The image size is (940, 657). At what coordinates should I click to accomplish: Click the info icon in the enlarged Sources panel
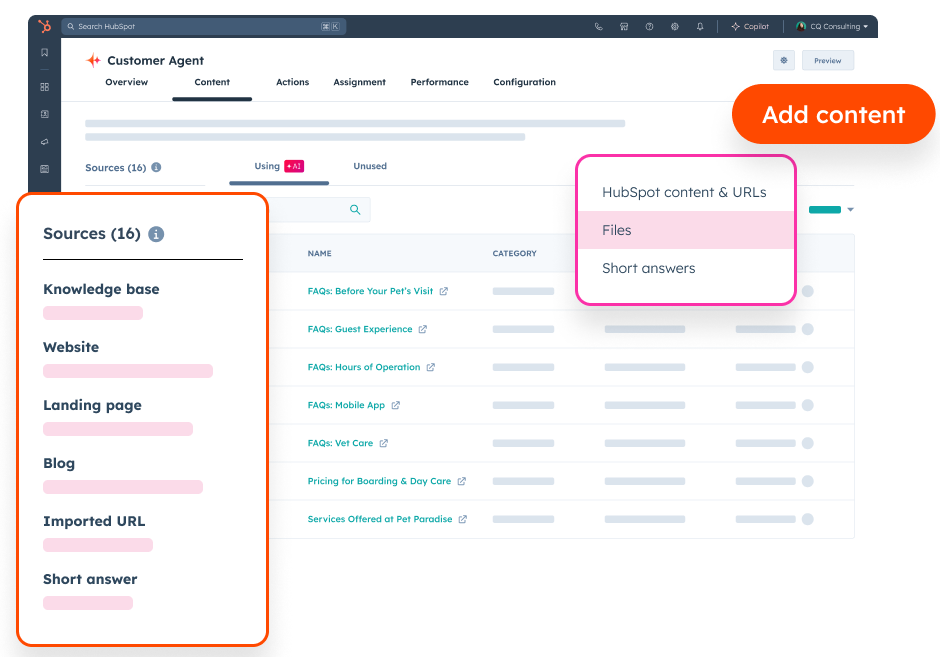(156, 234)
